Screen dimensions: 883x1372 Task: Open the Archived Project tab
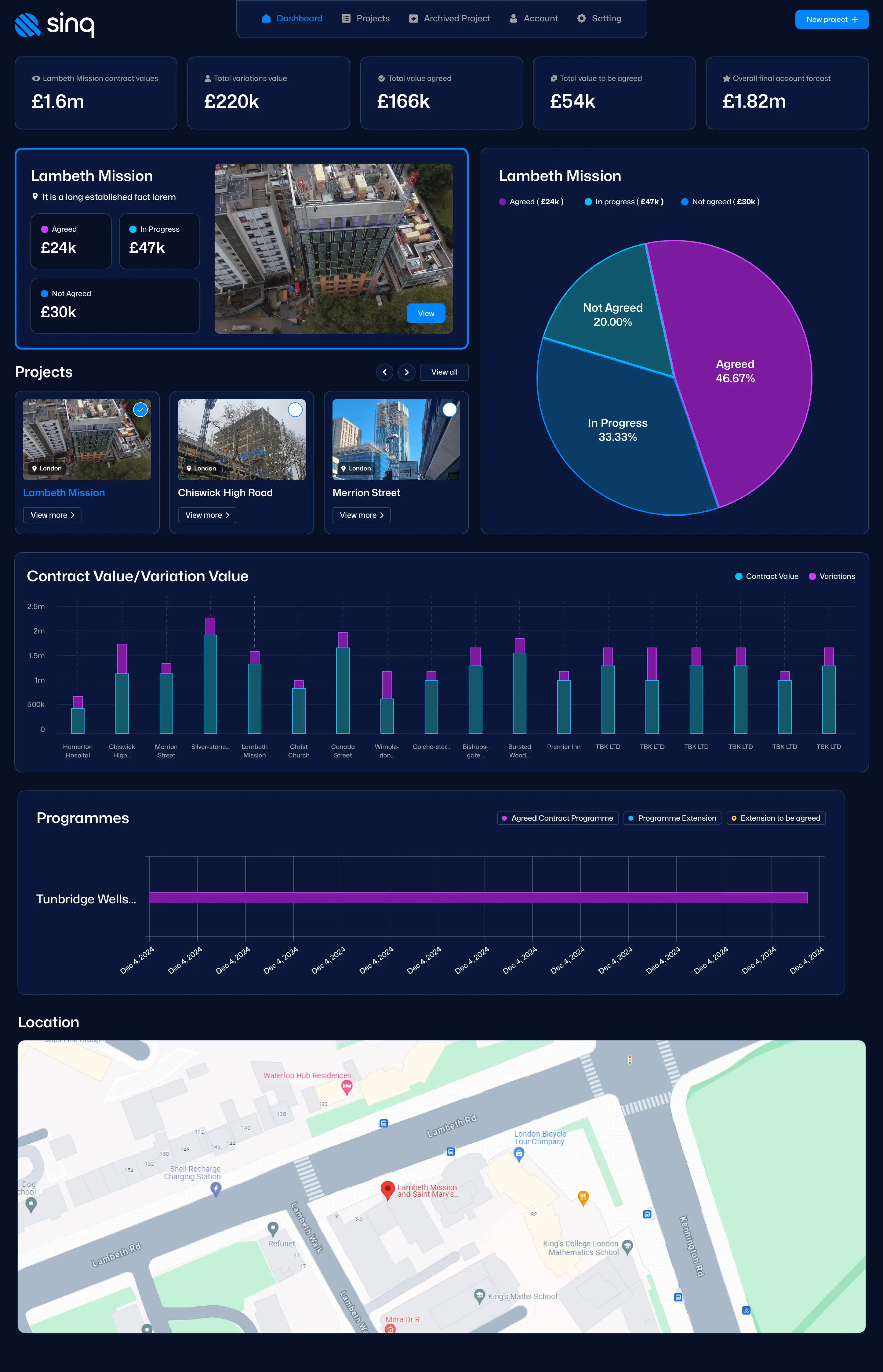pos(449,18)
